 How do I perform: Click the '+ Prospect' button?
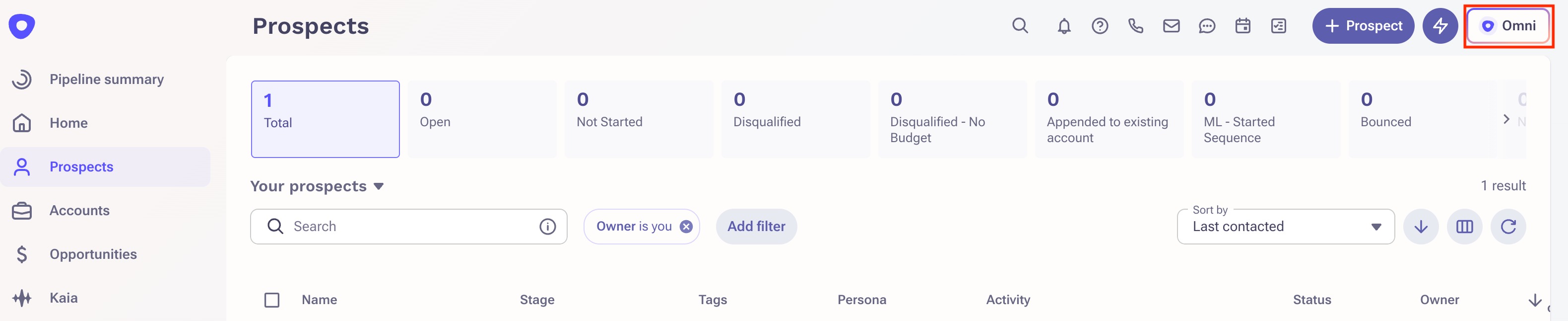pos(1363,25)
